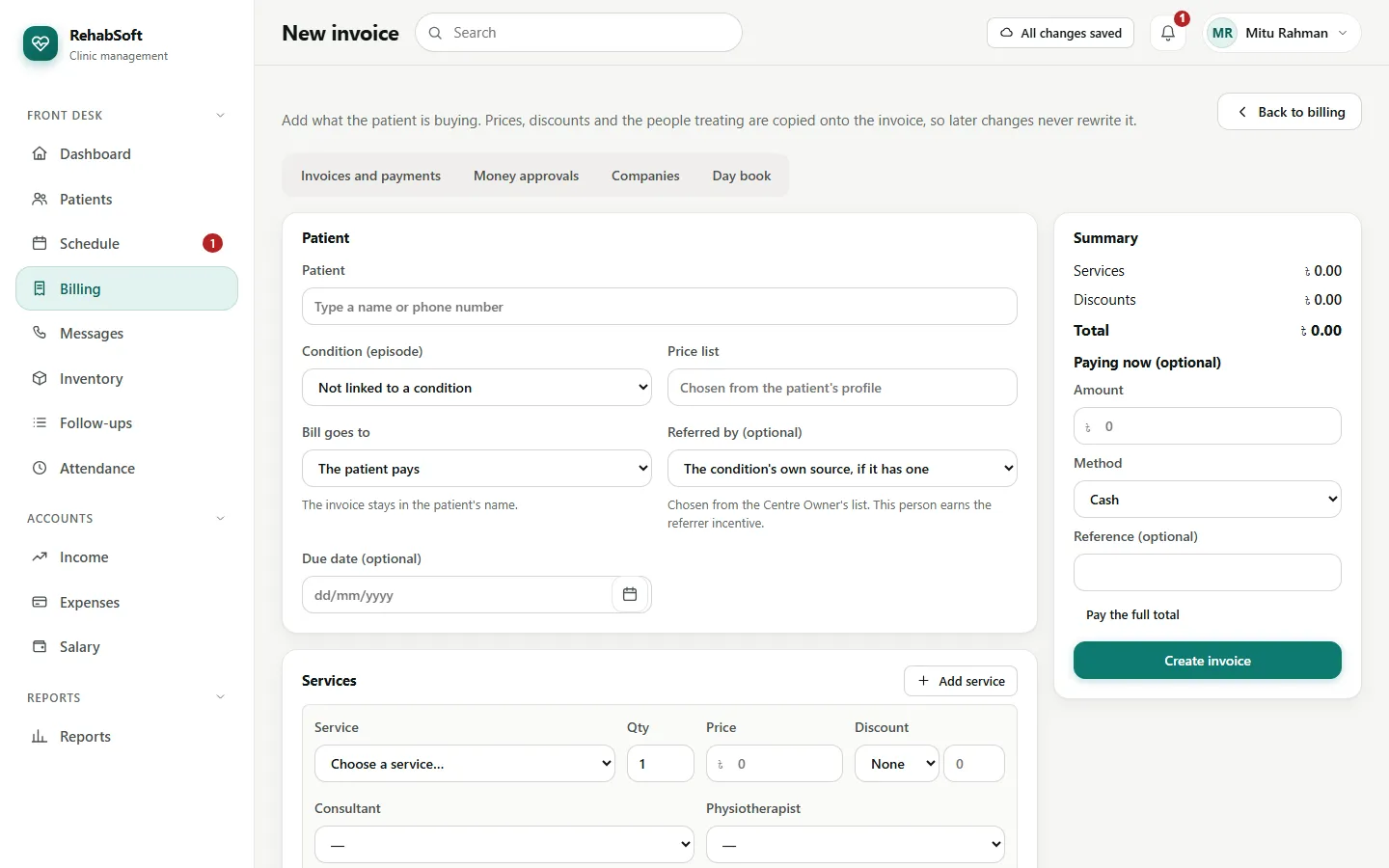Open notifications with the bell icon
This screenshot has height=868, width=1389.
click(1168, 33)
